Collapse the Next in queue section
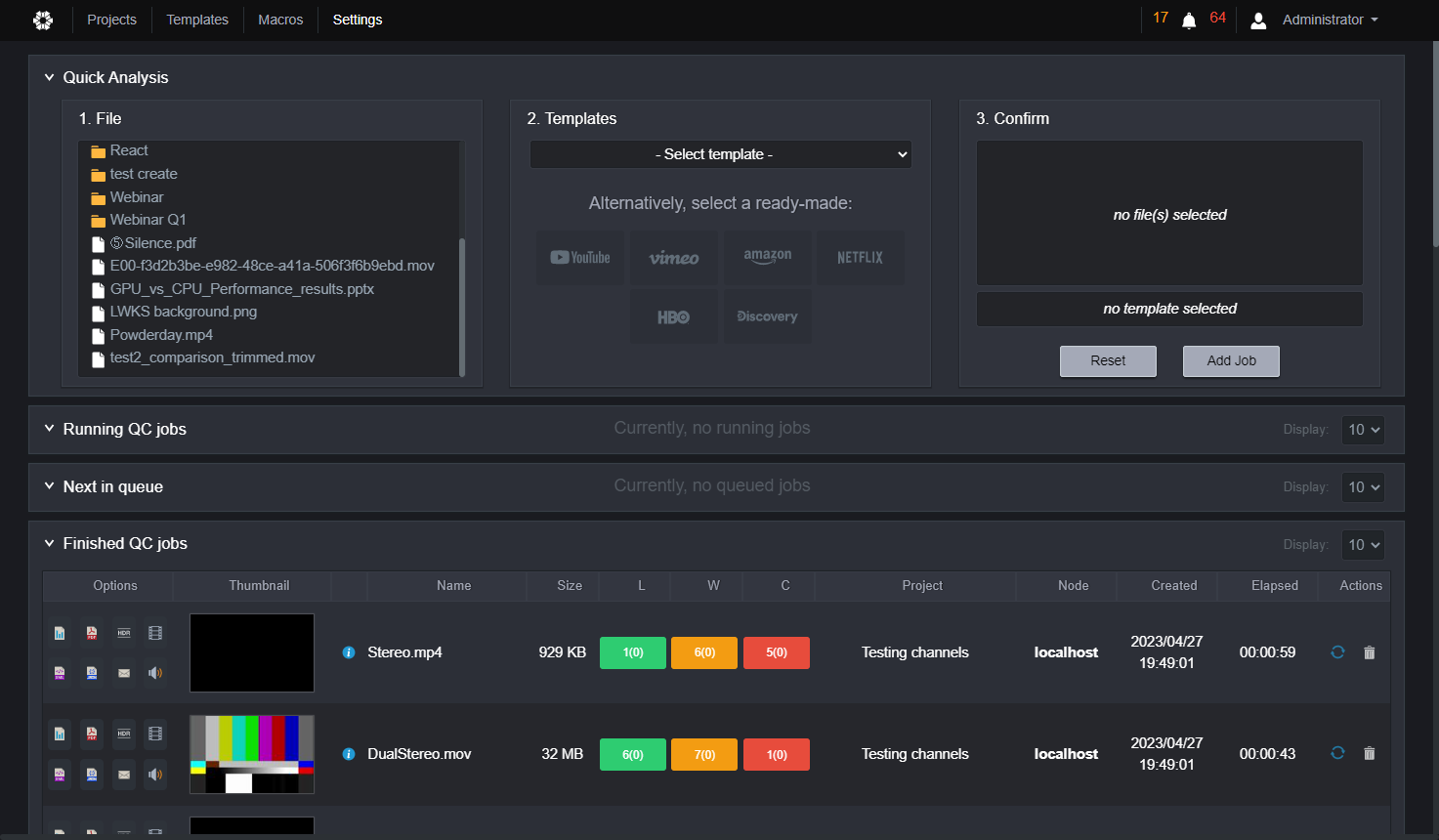 49,486
